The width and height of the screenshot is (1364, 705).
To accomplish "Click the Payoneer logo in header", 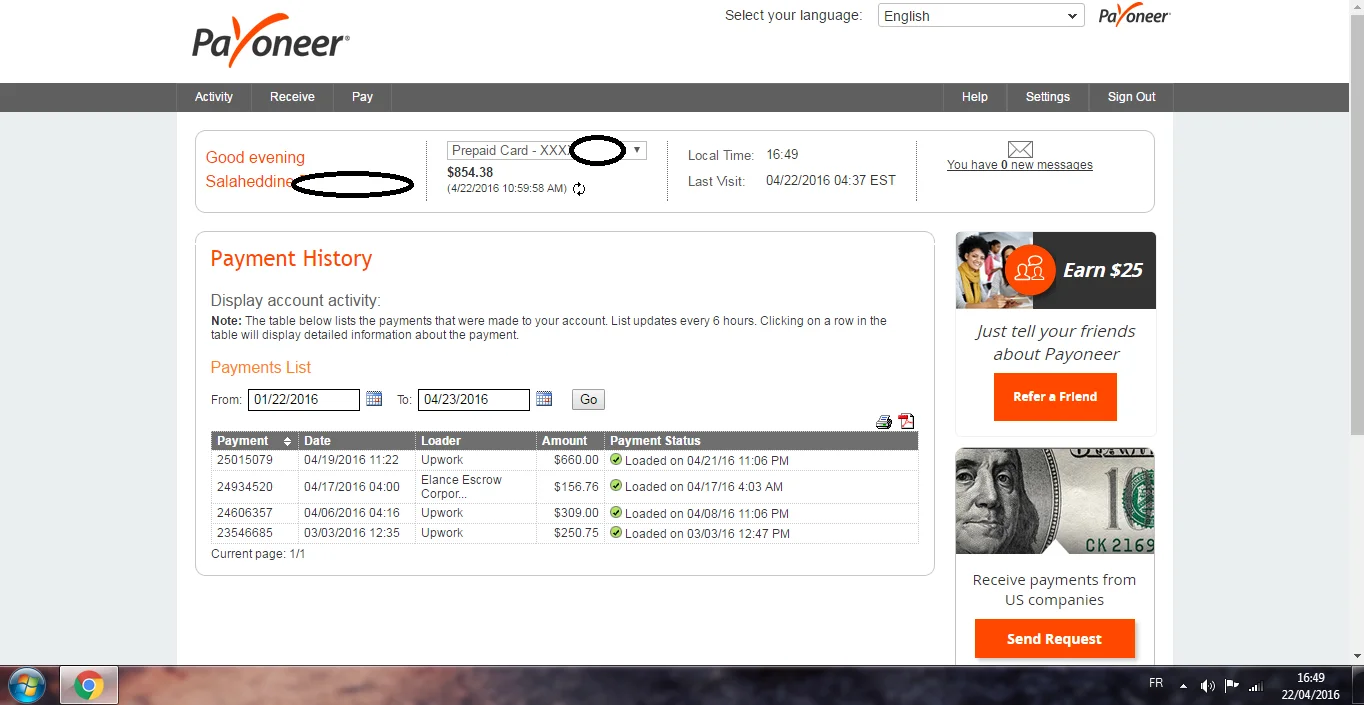I will 270,41.
